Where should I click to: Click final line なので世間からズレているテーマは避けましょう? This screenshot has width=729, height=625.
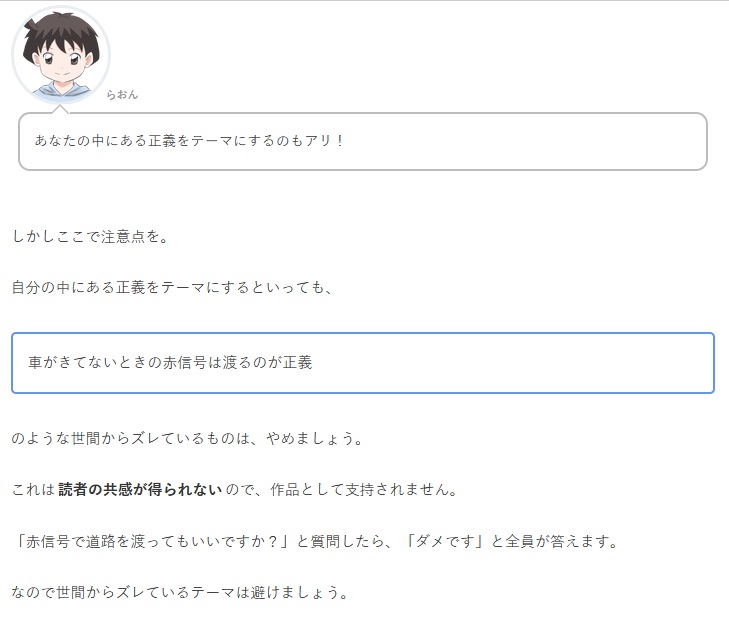tap(180, 592)
